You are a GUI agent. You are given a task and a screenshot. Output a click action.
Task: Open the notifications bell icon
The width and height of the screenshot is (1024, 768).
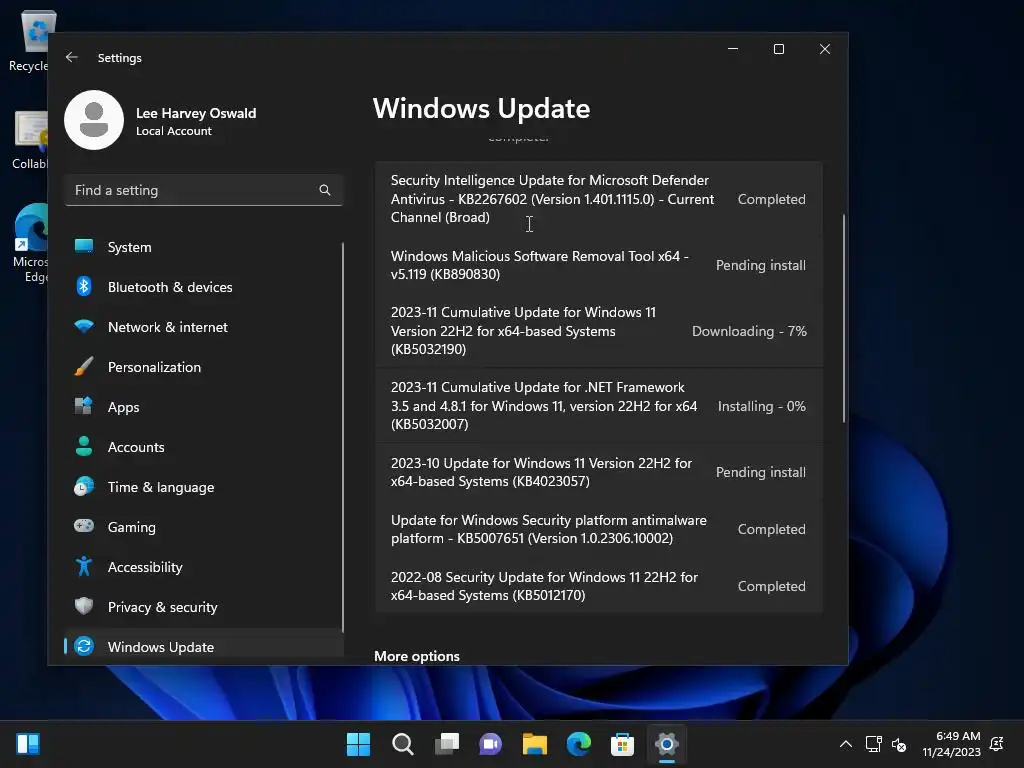(997, 744)
